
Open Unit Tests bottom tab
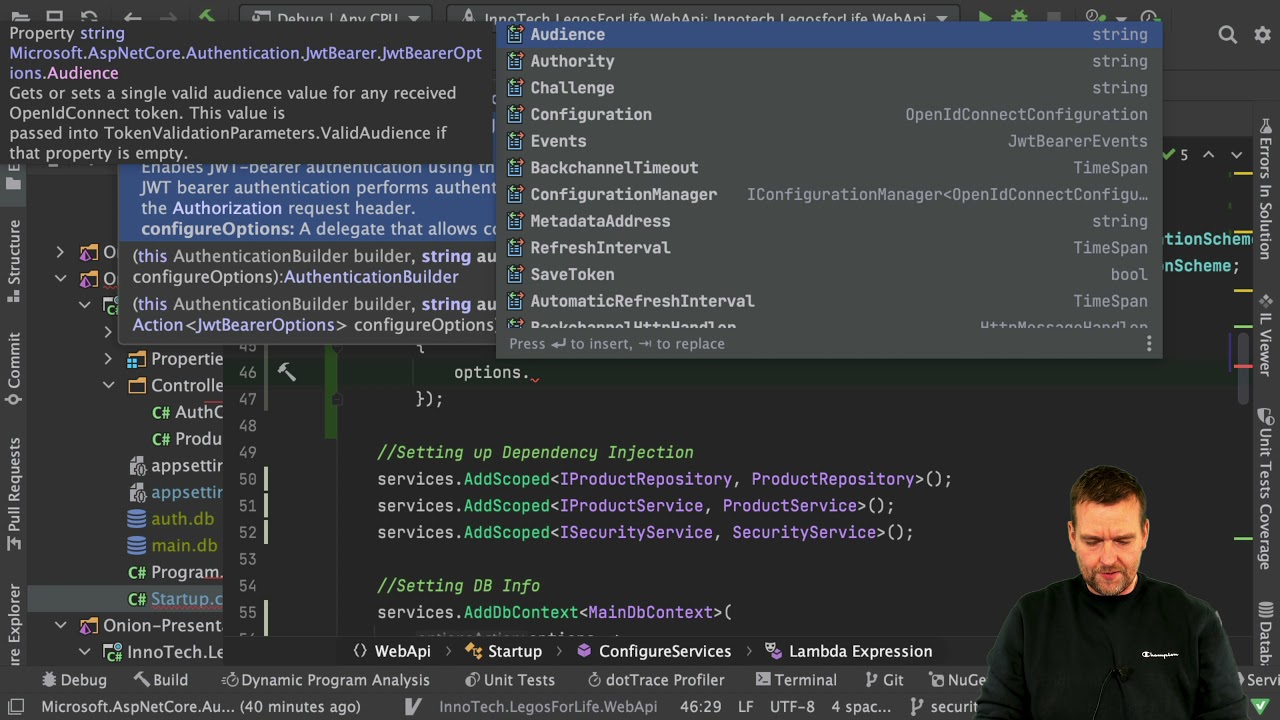(509, 680)
